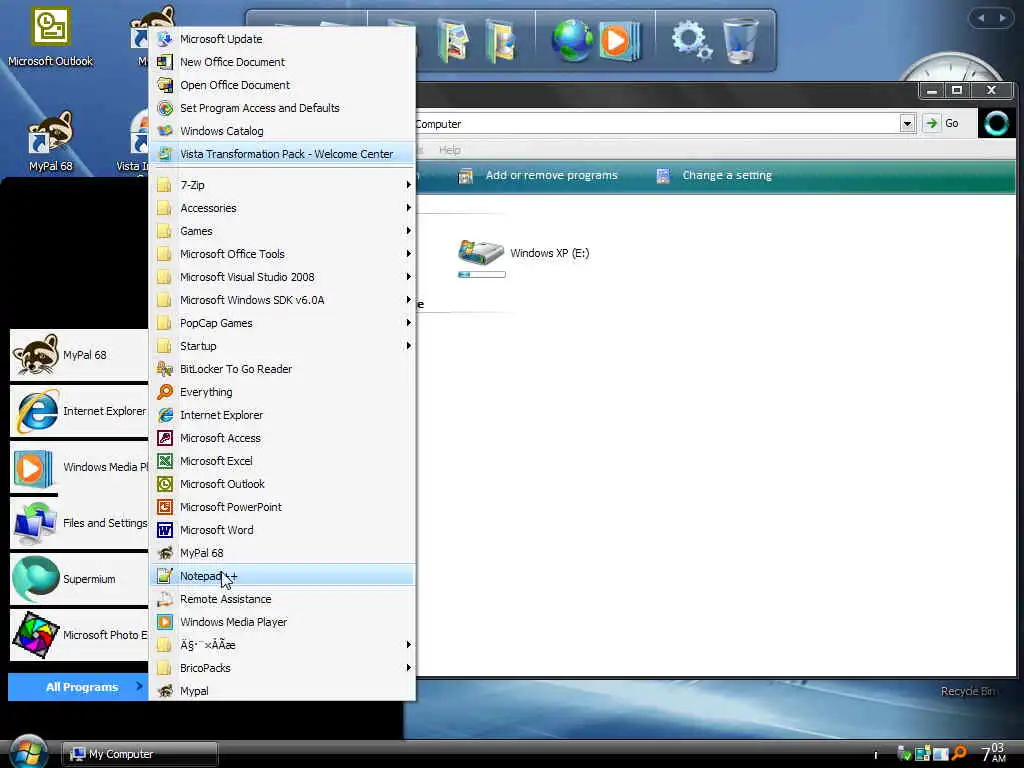The height and width of the screenshot is (768, 1024).
Task: Open Vista Transformation Pack Welcome Center
Action: point(283,154)
